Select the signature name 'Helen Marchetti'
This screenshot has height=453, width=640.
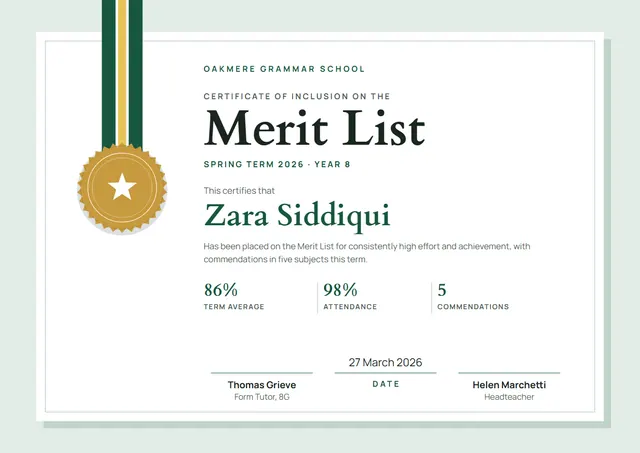[x=509, y=385]
